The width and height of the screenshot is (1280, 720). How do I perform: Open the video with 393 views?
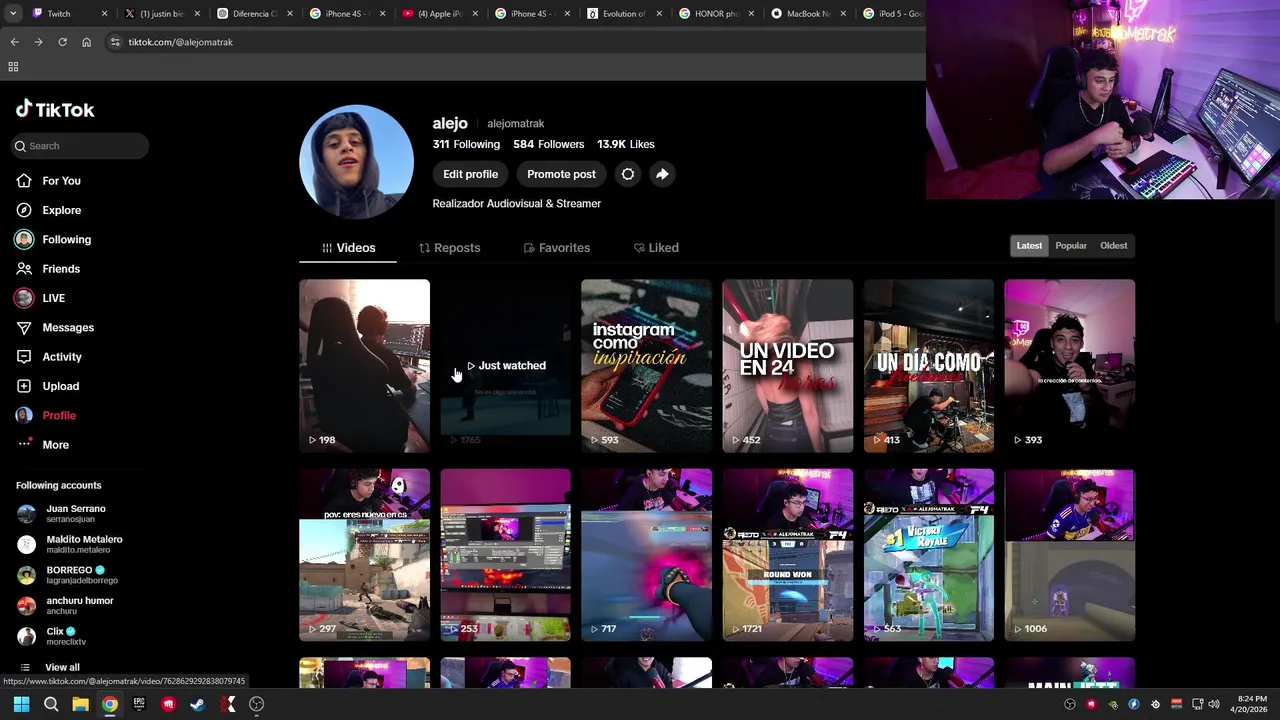tap(1069, 365)
